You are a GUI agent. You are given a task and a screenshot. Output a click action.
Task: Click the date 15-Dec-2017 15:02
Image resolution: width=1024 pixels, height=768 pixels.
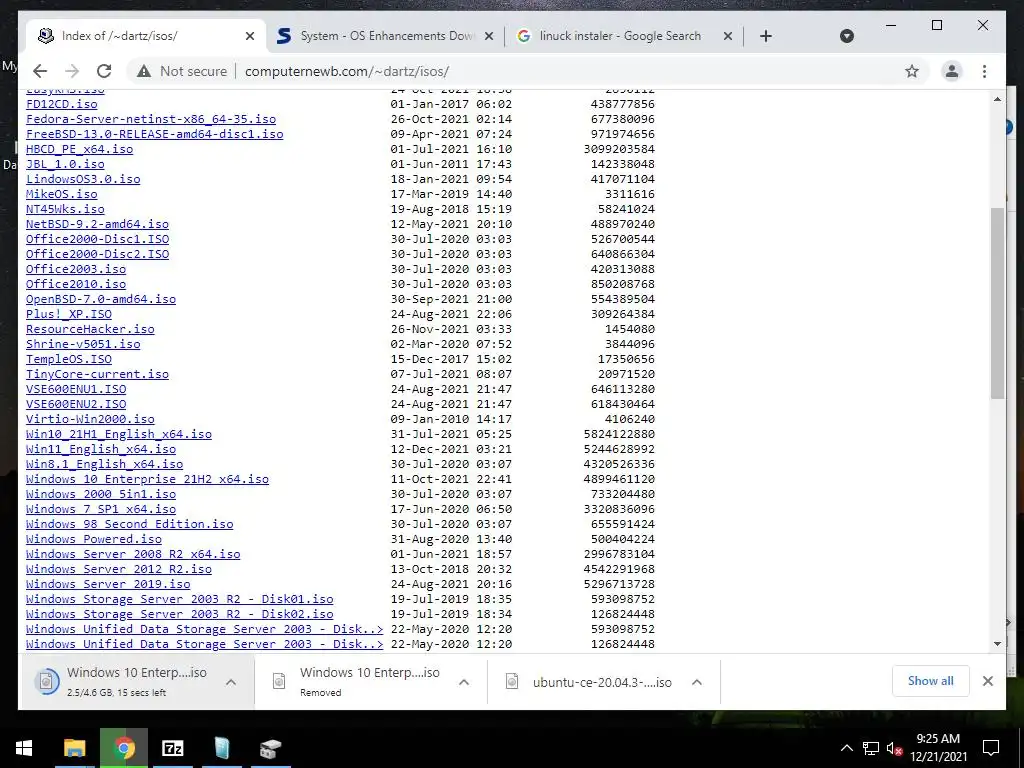(x=451, y=359)
